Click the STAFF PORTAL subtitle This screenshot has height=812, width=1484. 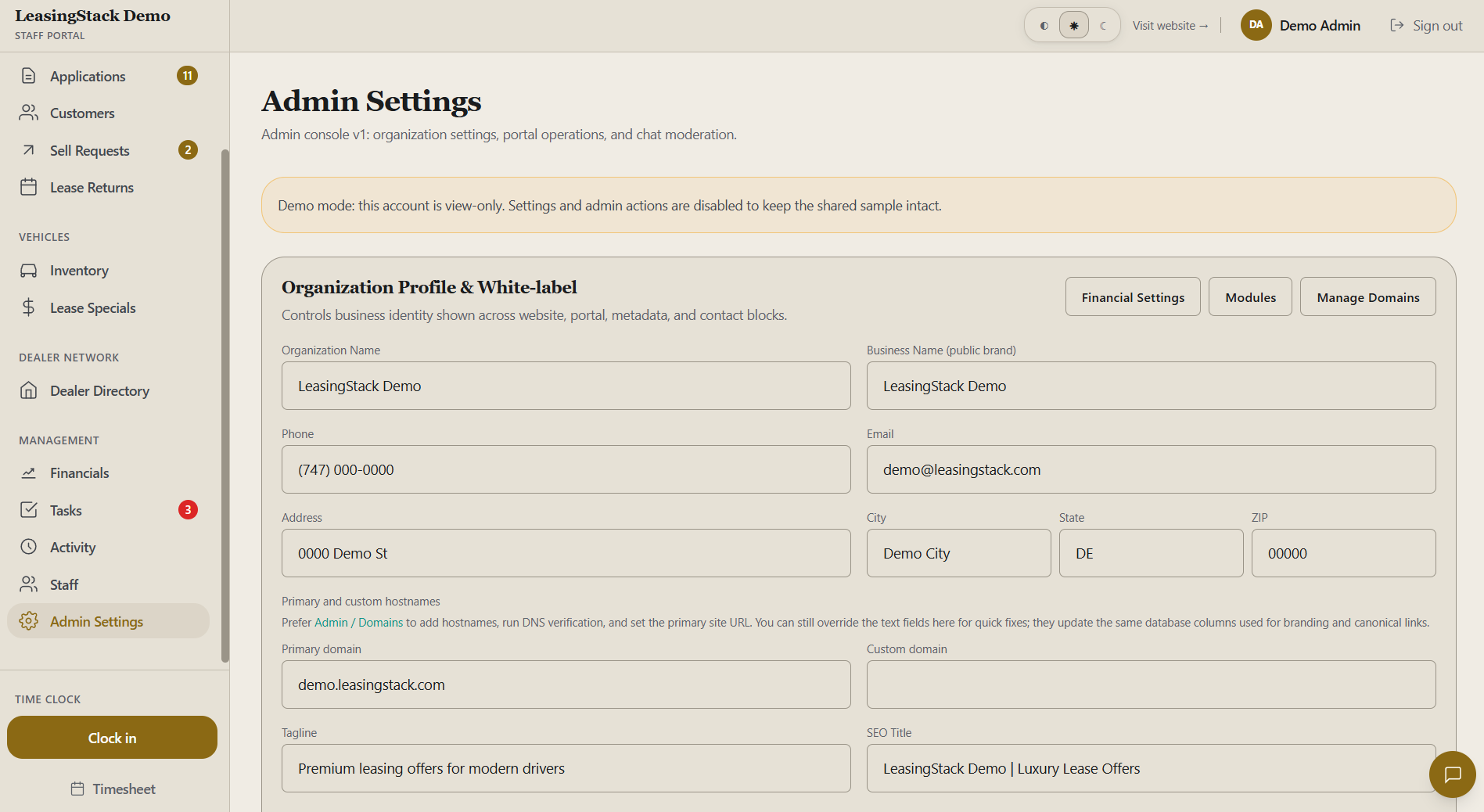click(x=50, y=36)
